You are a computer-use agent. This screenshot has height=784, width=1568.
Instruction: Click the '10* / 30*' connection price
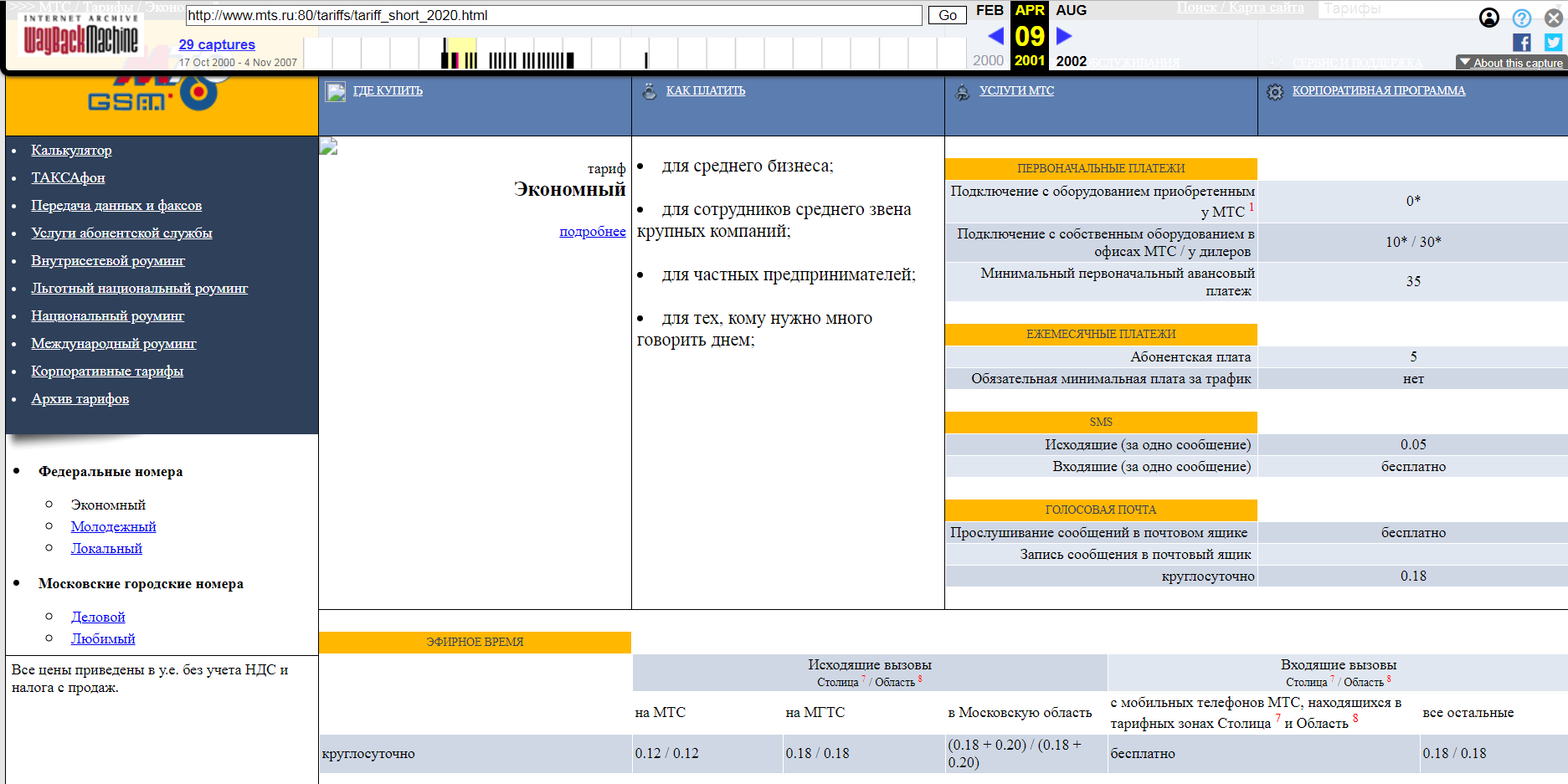click(x=1413, y=241)
